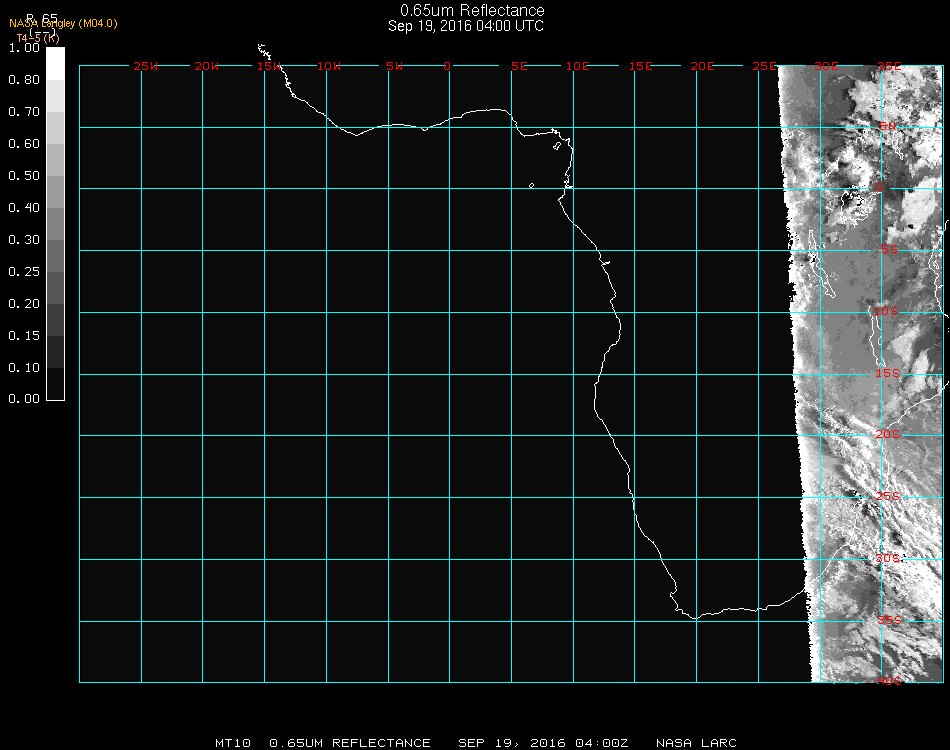Click the 5N latitude label
This screenshot has height=750, width=950.
(887, 126)
